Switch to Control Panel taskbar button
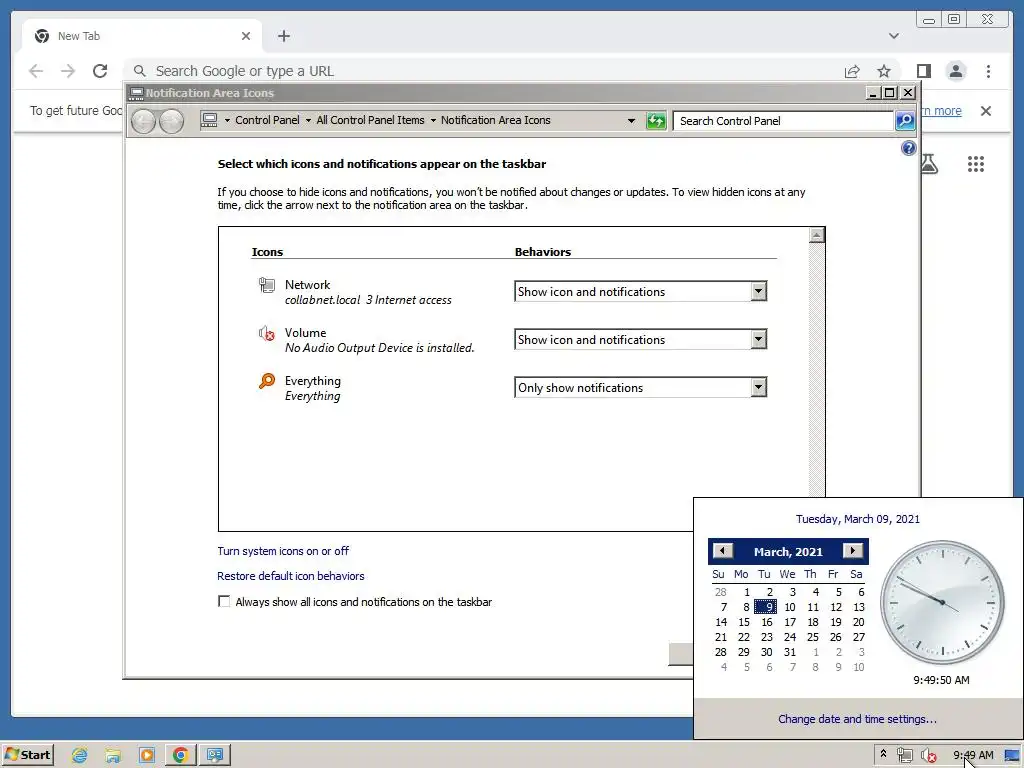Image resolution: width=1024 pixels, height=768 pixels. (215, 756)
